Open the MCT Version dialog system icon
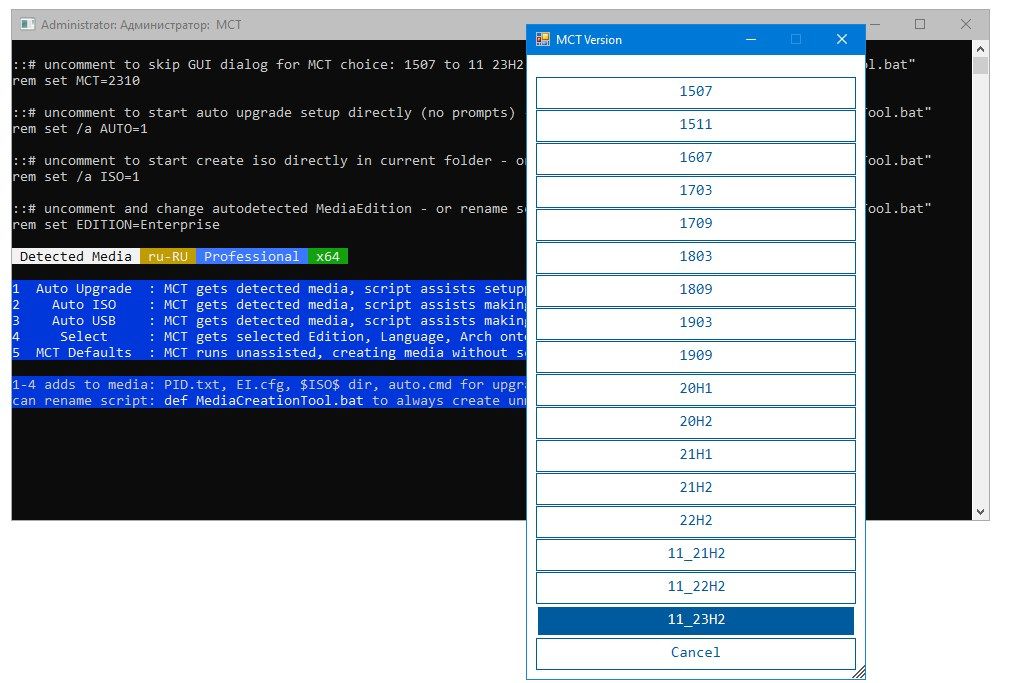Image resolution: width=1015 pixels, height=683 pixels. tap(541, 39)
